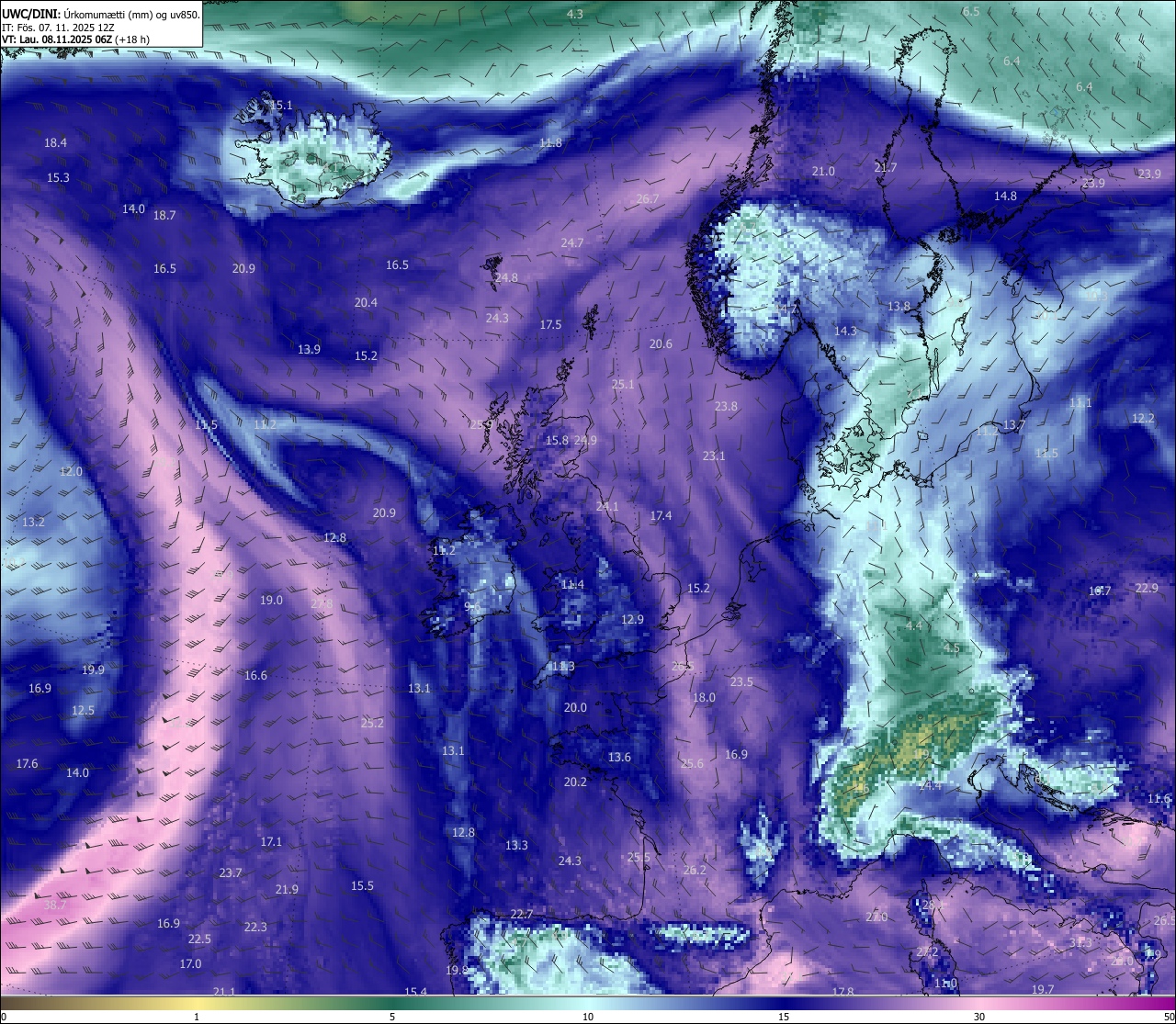Screen dimensions: 1176x1024
Task: Click the map value '20.4'
Action: point(366,302)
